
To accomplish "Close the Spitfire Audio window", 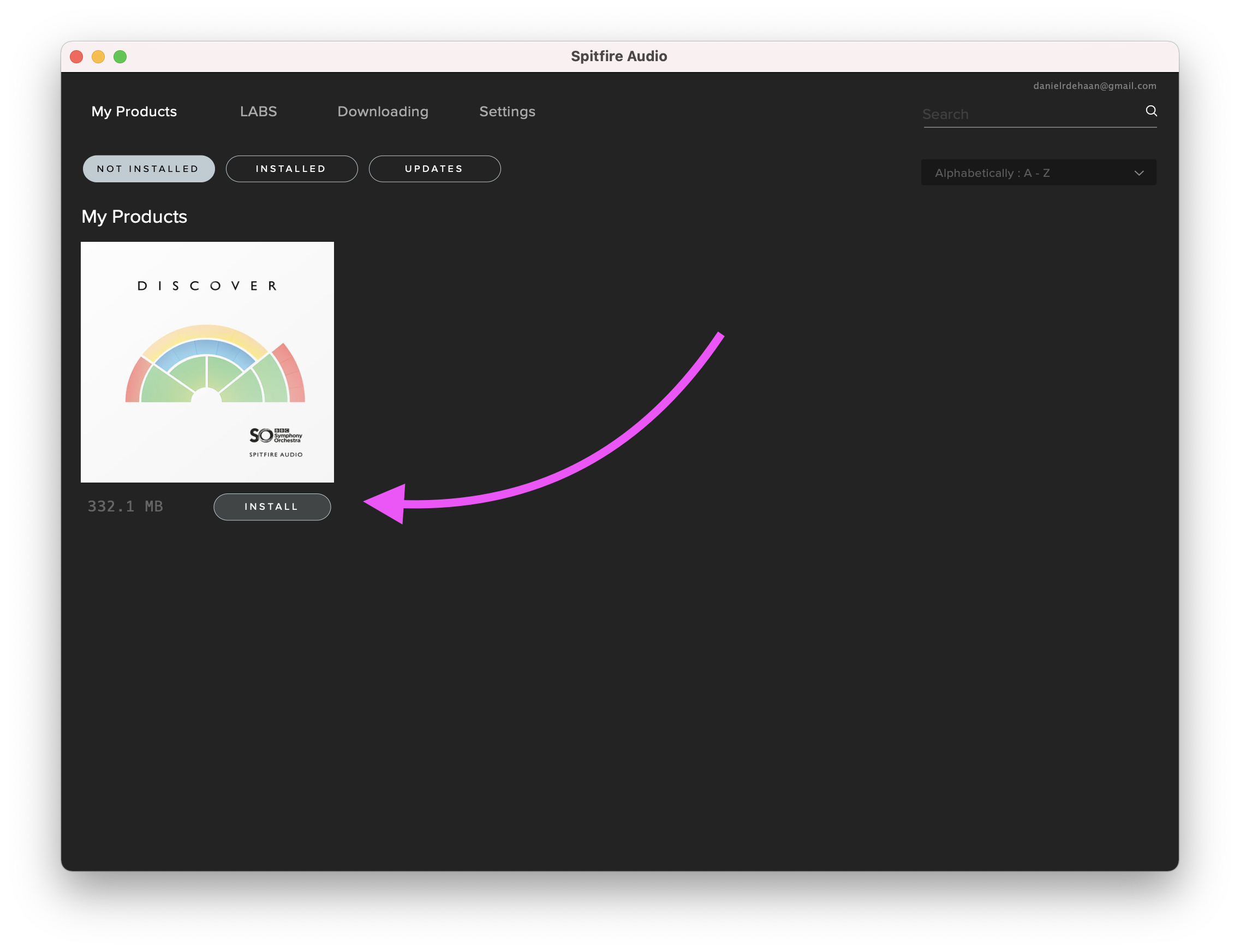I will coord(76,57).
